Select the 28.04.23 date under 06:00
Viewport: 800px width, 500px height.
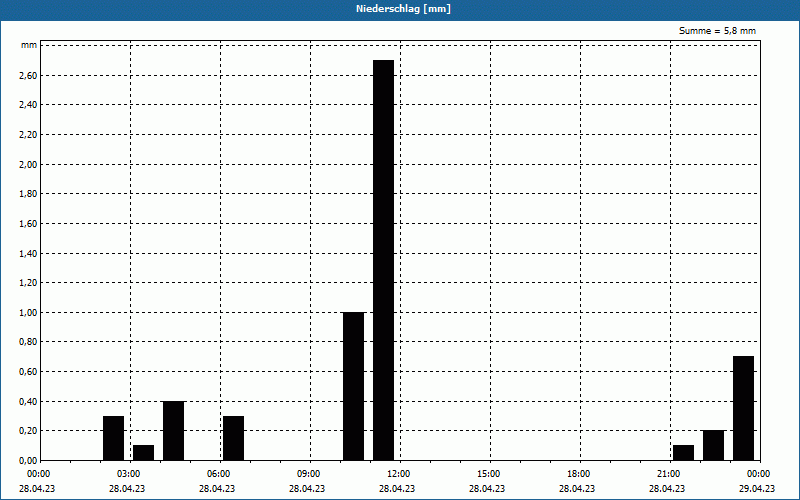coord(217,488)
